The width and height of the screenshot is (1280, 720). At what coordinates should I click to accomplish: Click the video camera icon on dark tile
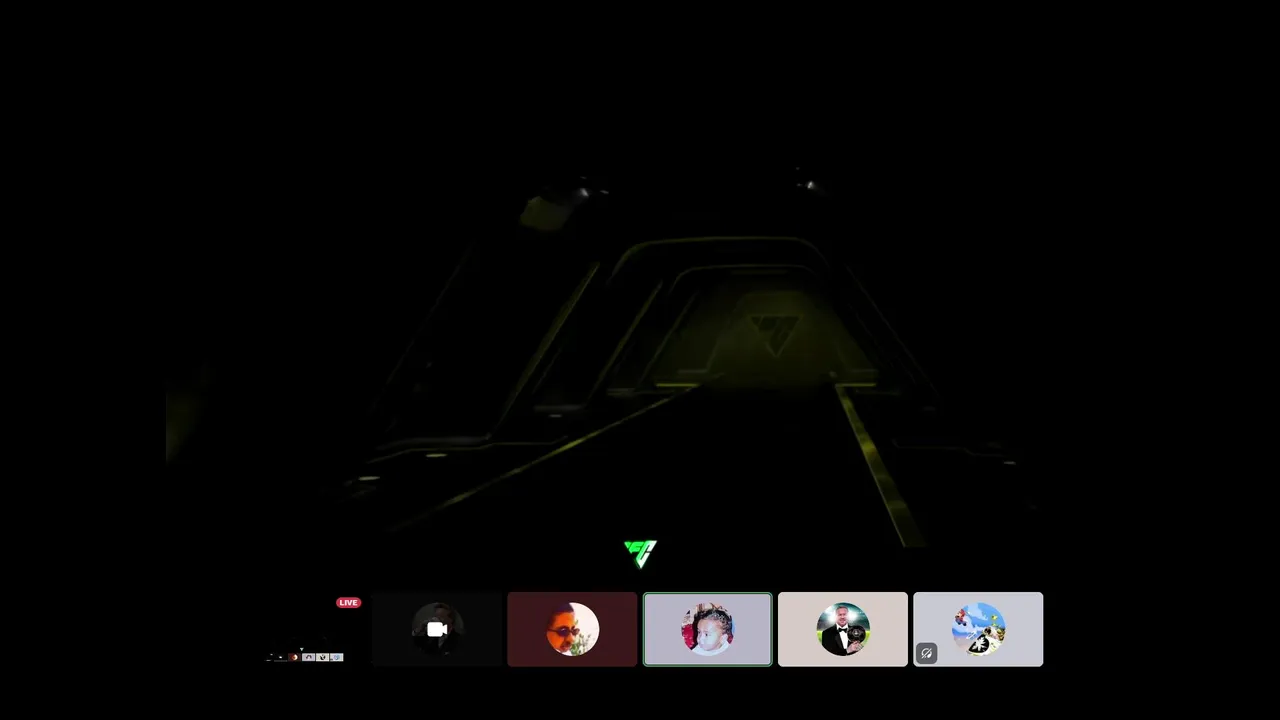(x=437, y=629)
